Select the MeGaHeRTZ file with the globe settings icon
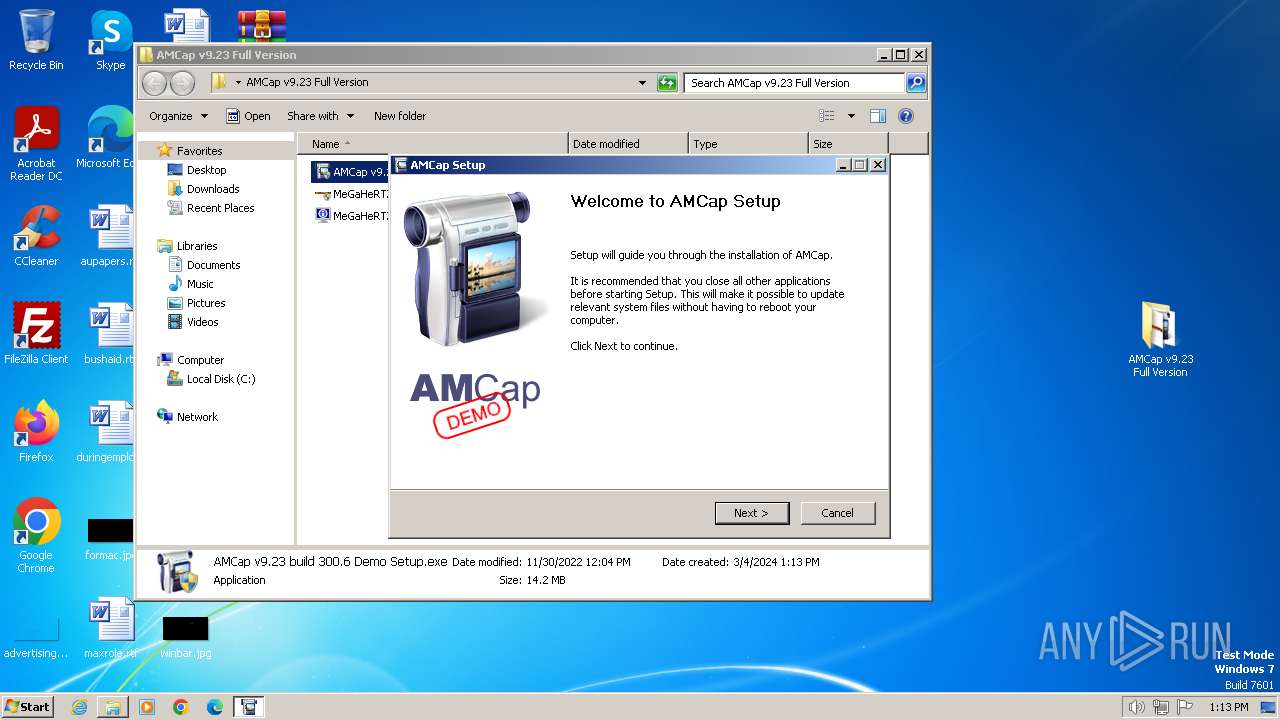Screen dimensions: 1280x720 pyautogui.click(x=350, y=216)
